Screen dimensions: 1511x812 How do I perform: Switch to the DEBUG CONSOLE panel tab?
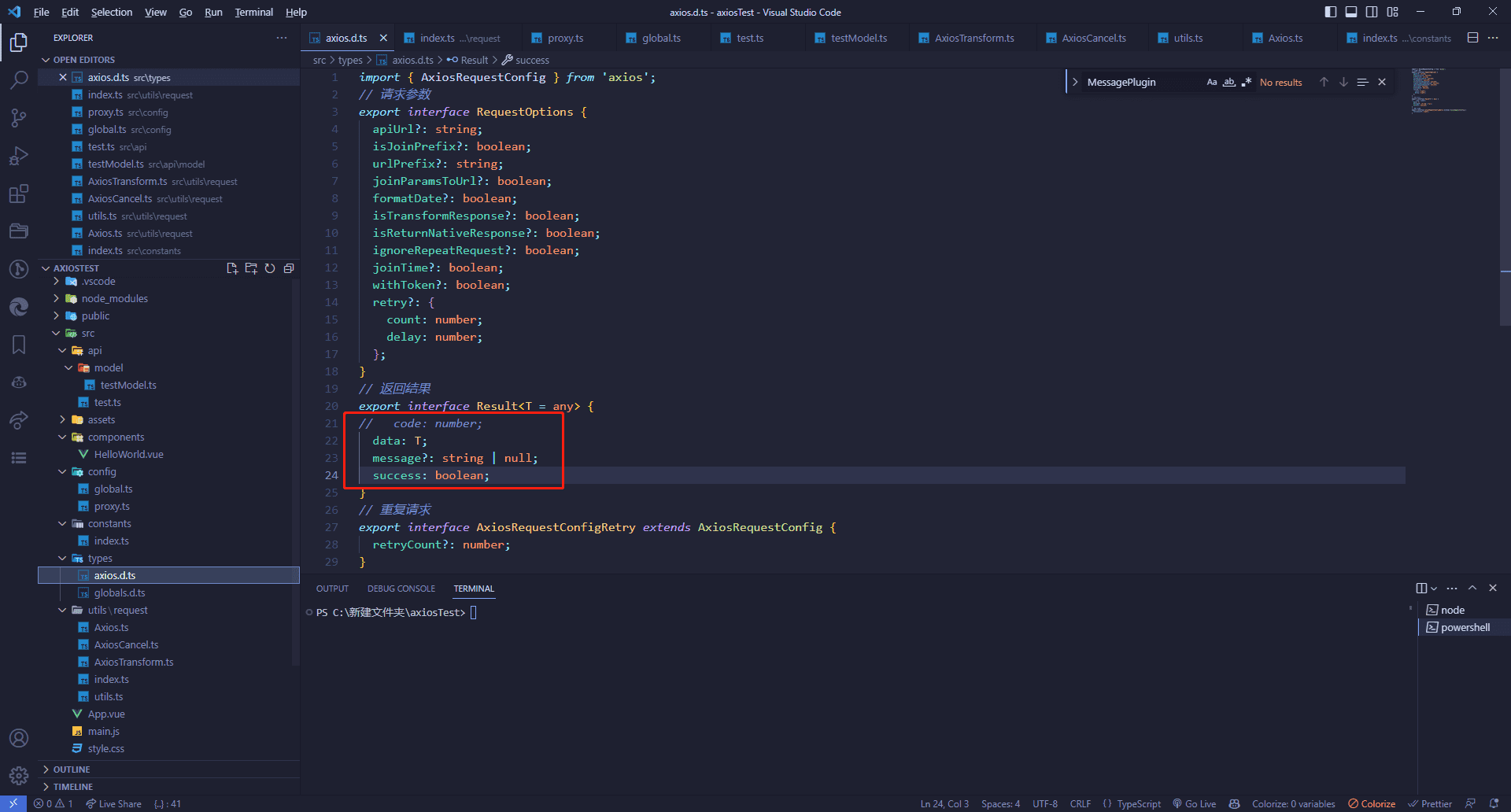[x=401, y=589]
